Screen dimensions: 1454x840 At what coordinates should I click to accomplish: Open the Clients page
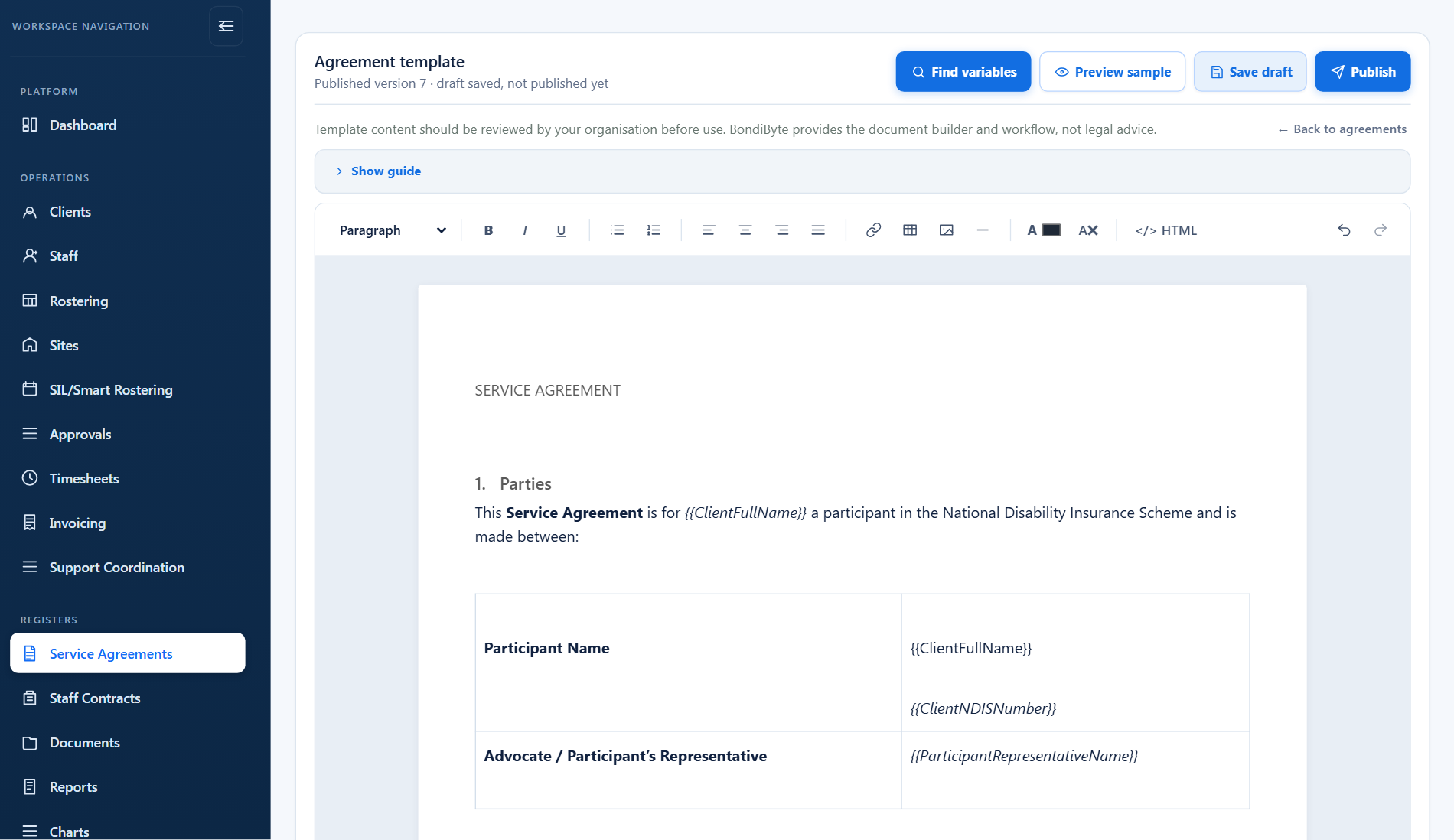coord(127,212)
